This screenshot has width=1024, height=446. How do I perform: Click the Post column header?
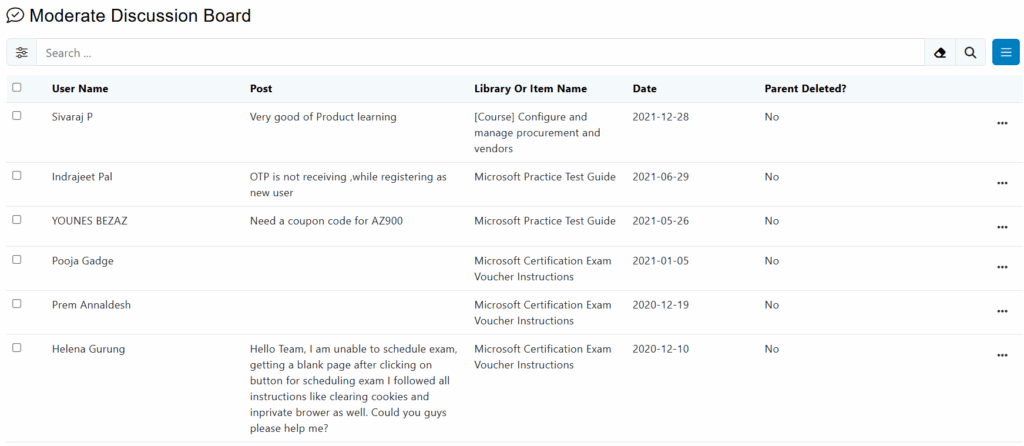260,89
